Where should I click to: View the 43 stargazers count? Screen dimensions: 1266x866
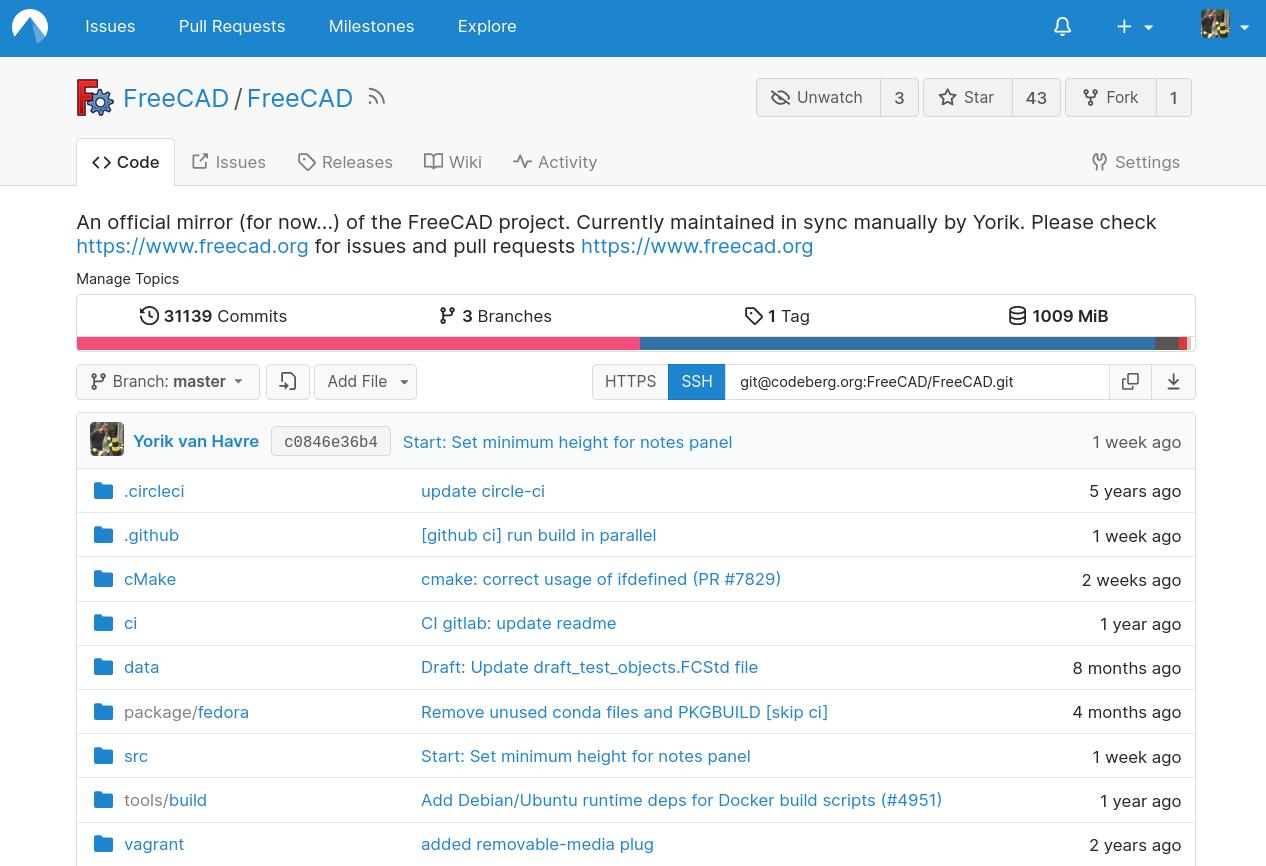point(1036,98)
